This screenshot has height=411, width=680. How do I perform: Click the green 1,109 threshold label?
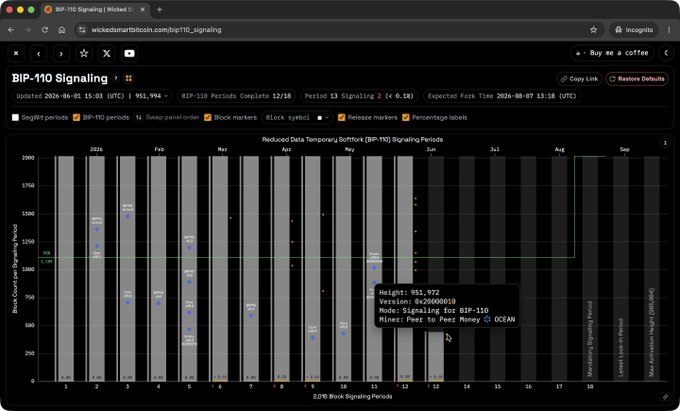pos(46,261)
